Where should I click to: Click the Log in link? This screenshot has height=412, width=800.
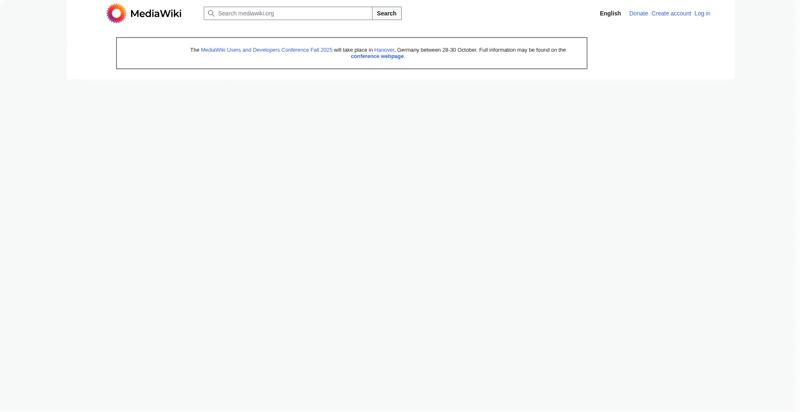[702, 13]
